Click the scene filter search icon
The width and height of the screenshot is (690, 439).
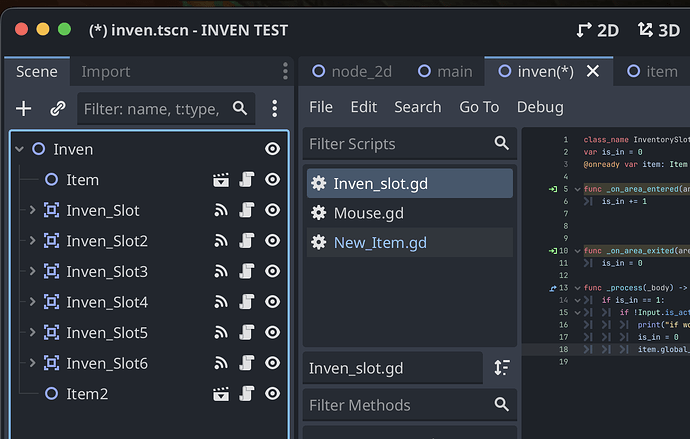click(x=240, y=108)
